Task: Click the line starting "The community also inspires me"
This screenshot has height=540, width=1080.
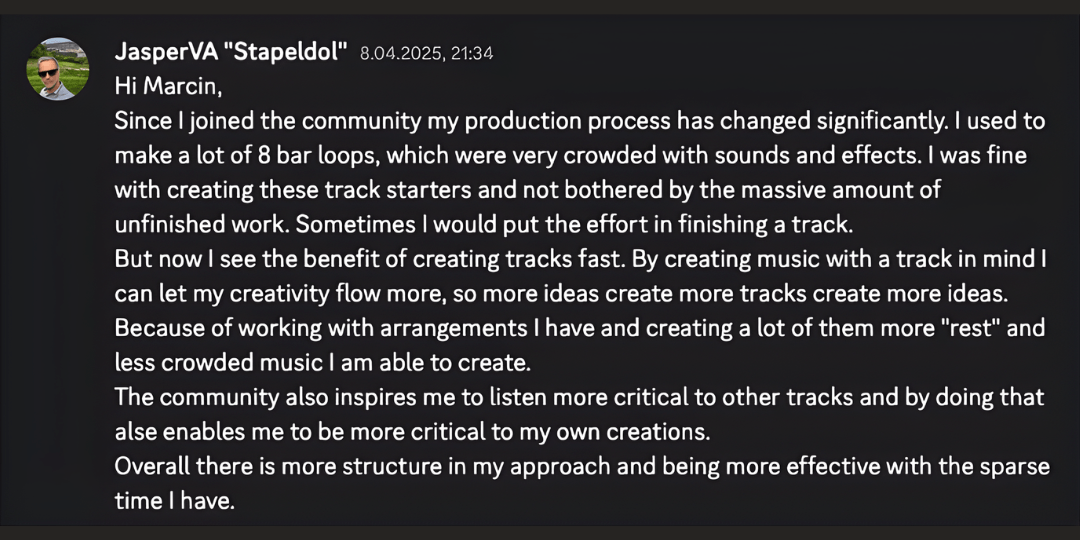Action: pyautogui.click(x=579, y=397)
